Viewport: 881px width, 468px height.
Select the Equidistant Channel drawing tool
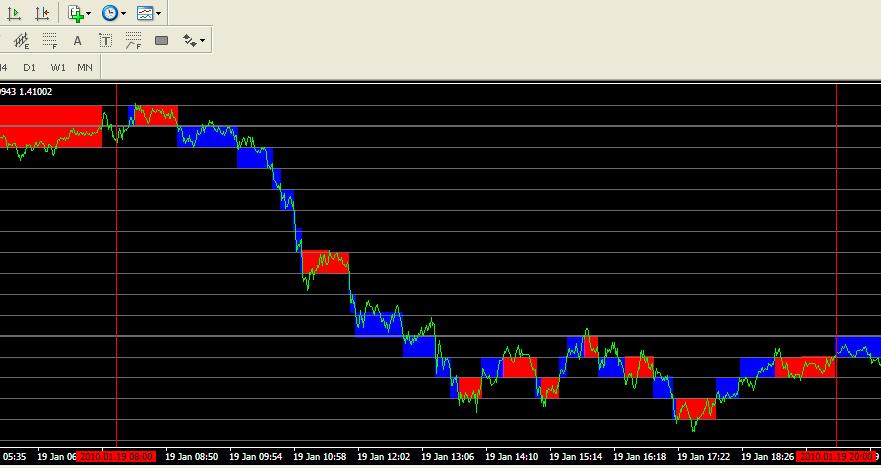click(x=21, y=40)
